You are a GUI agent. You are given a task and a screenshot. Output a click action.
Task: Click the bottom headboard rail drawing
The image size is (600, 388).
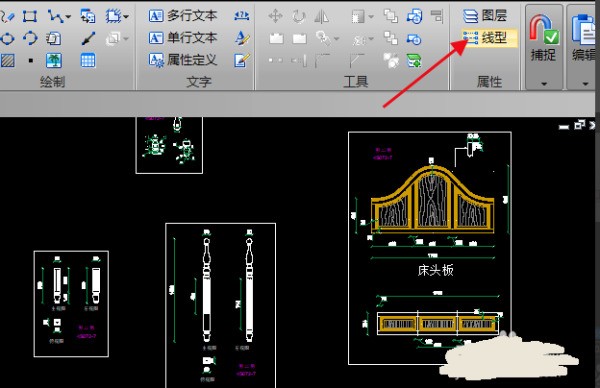pos(438,324)
